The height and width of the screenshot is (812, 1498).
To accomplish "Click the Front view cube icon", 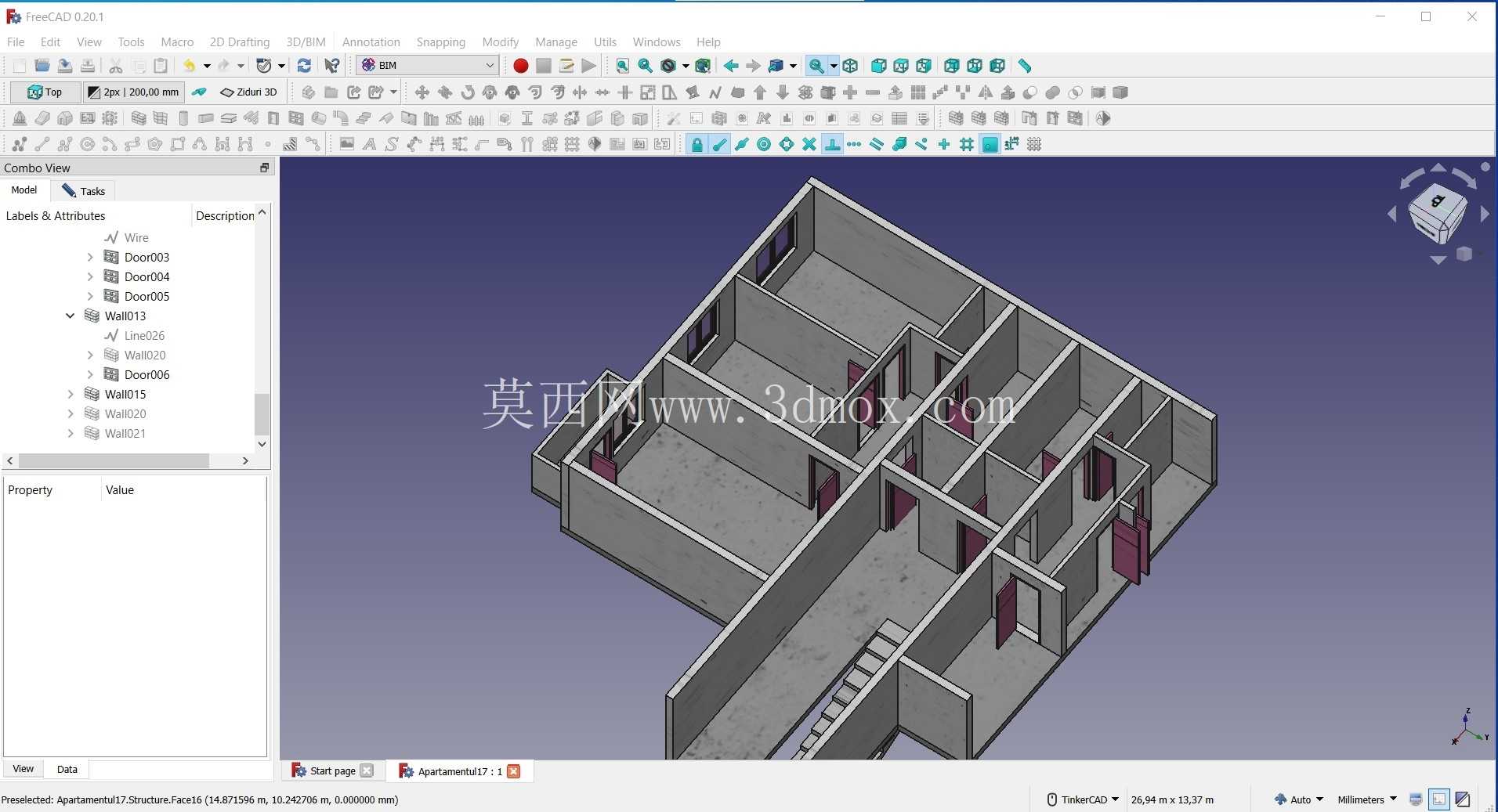I will tap(878, 66).
